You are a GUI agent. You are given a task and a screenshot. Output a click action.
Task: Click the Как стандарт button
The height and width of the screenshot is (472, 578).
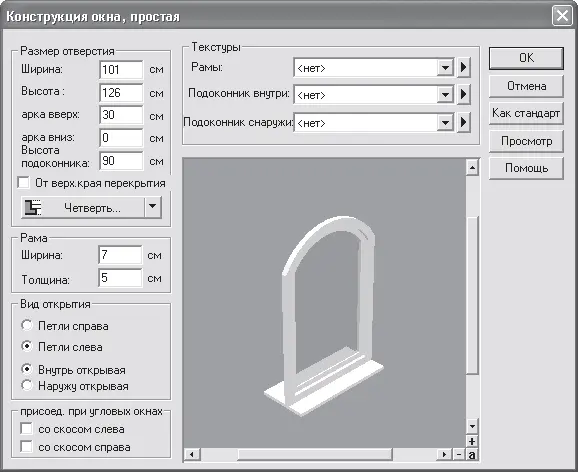coord(526,113)
